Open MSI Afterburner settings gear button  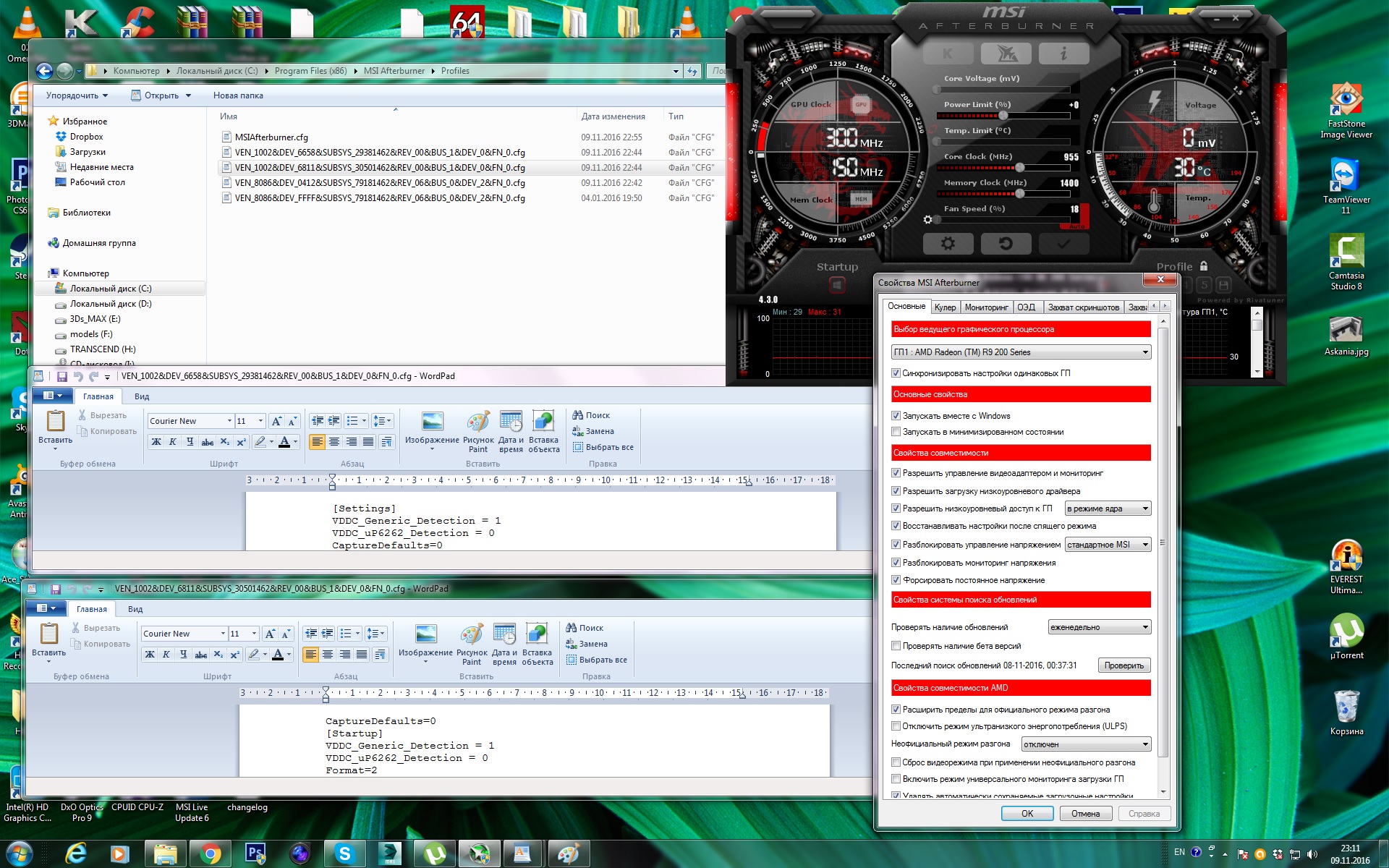pyautogui.click(x=948, y=244)
